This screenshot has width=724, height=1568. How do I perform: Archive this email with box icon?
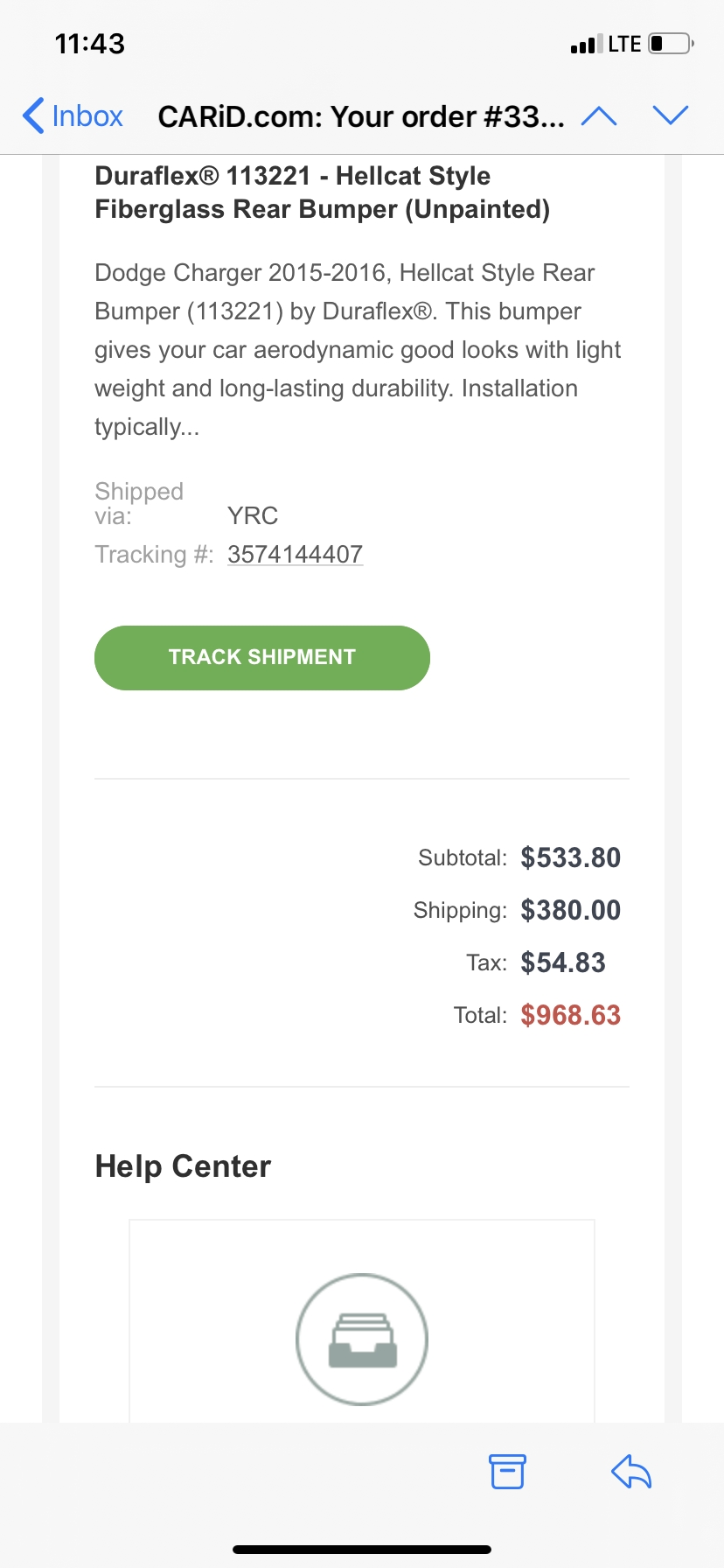point(507,1471)
